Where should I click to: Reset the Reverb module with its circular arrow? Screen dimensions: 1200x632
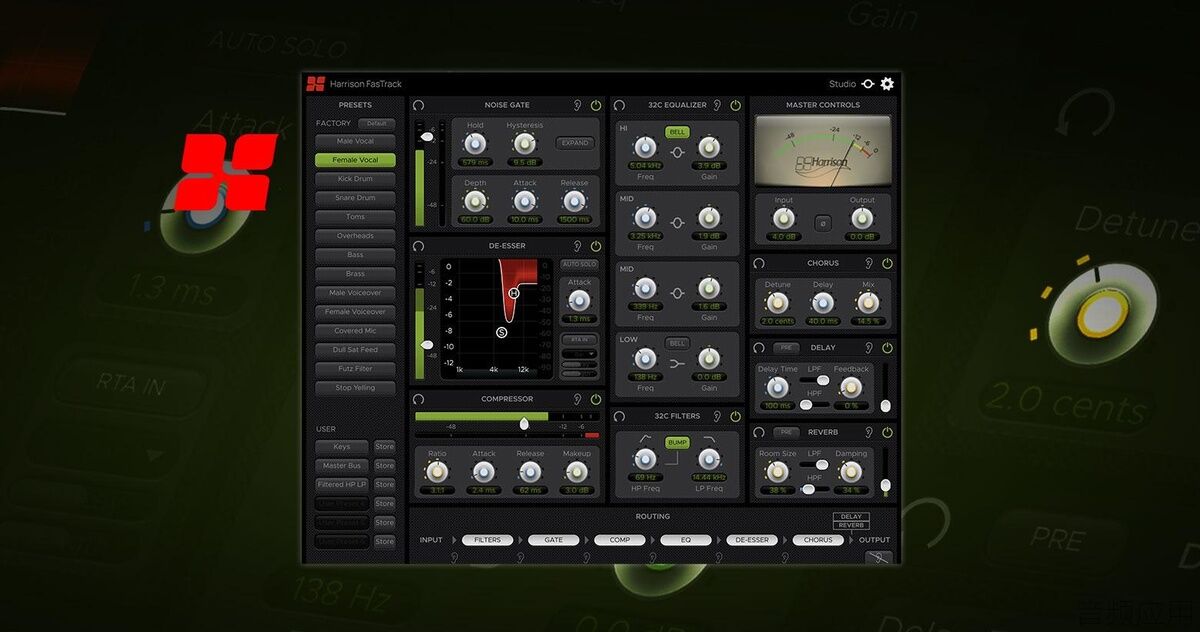click(759, 432)
